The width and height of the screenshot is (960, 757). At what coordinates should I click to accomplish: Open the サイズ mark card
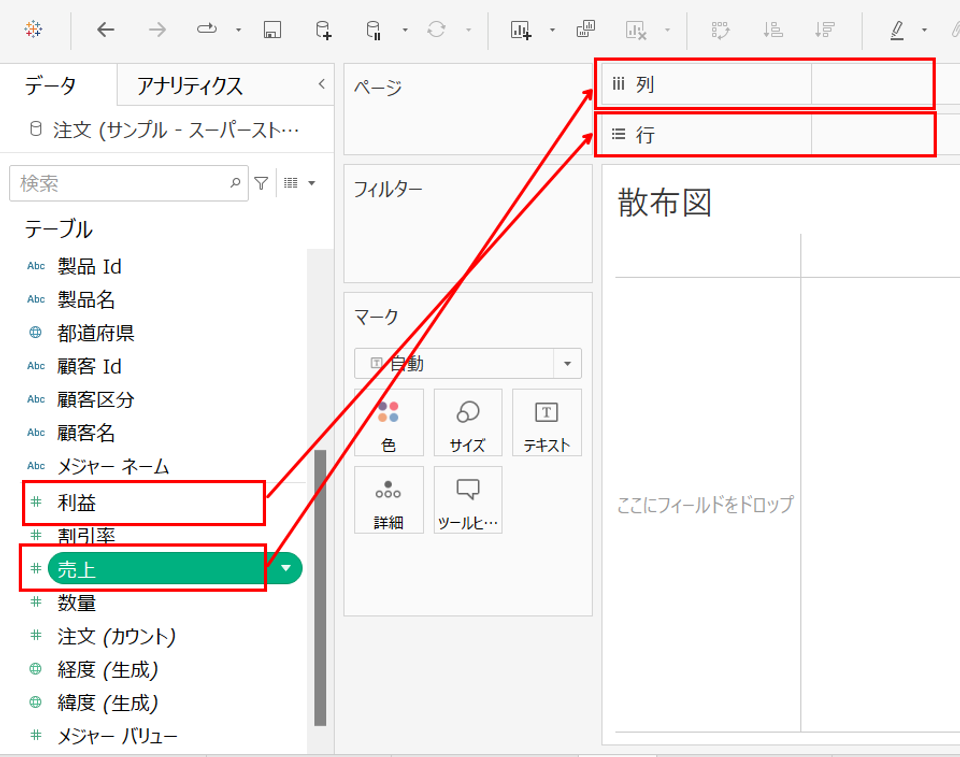(x=468, y=423)
